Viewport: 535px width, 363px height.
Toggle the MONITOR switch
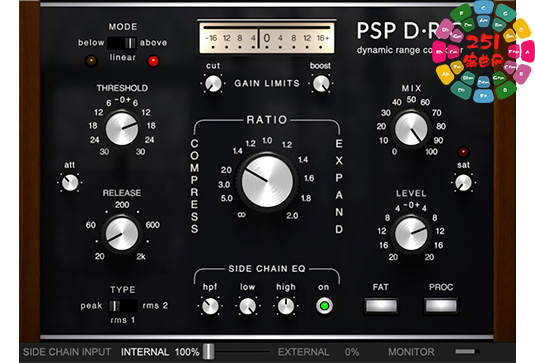467,351
